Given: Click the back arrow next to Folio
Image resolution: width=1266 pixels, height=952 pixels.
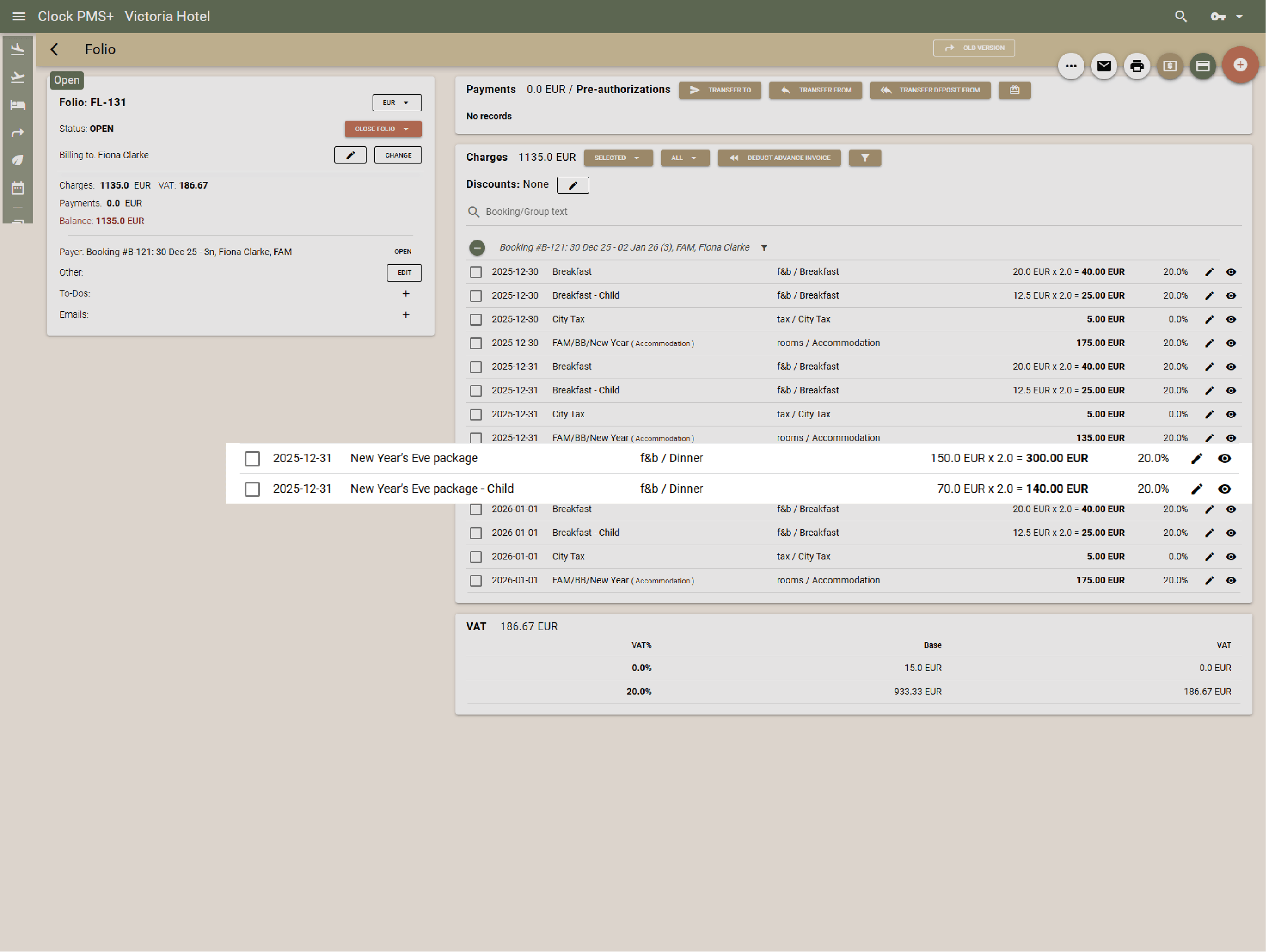Looking at the screenshot, I should (x=54, y=49).
